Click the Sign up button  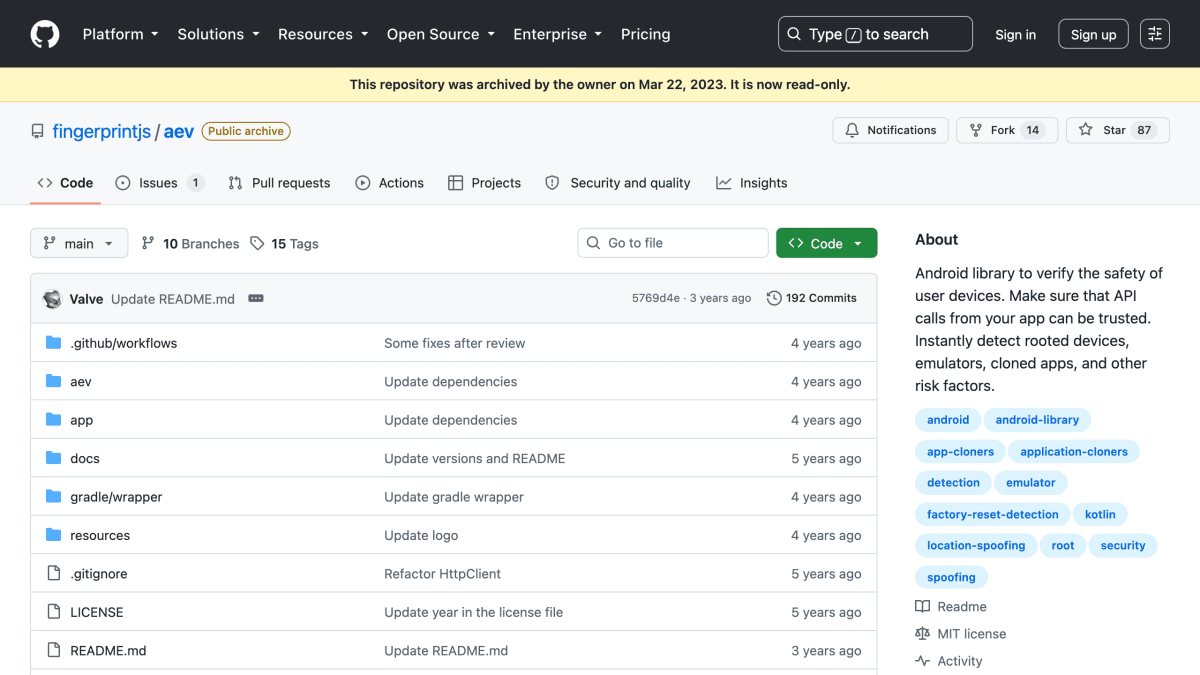click(x=1094, y=34)
